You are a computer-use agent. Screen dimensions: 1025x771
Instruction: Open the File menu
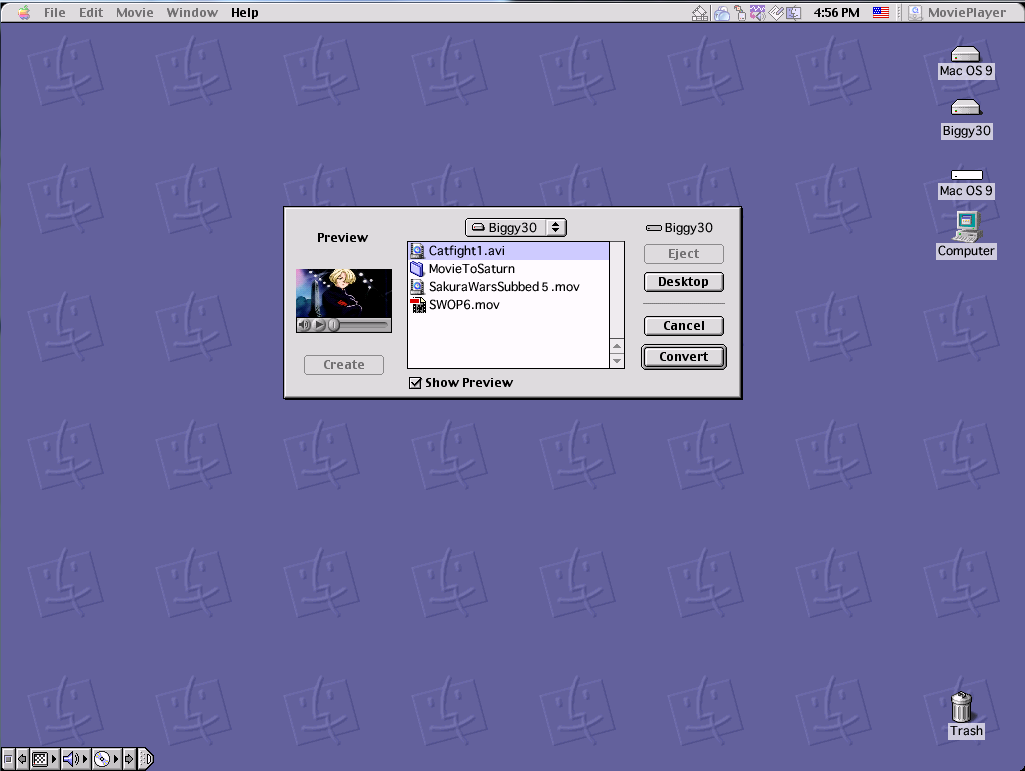54,12
